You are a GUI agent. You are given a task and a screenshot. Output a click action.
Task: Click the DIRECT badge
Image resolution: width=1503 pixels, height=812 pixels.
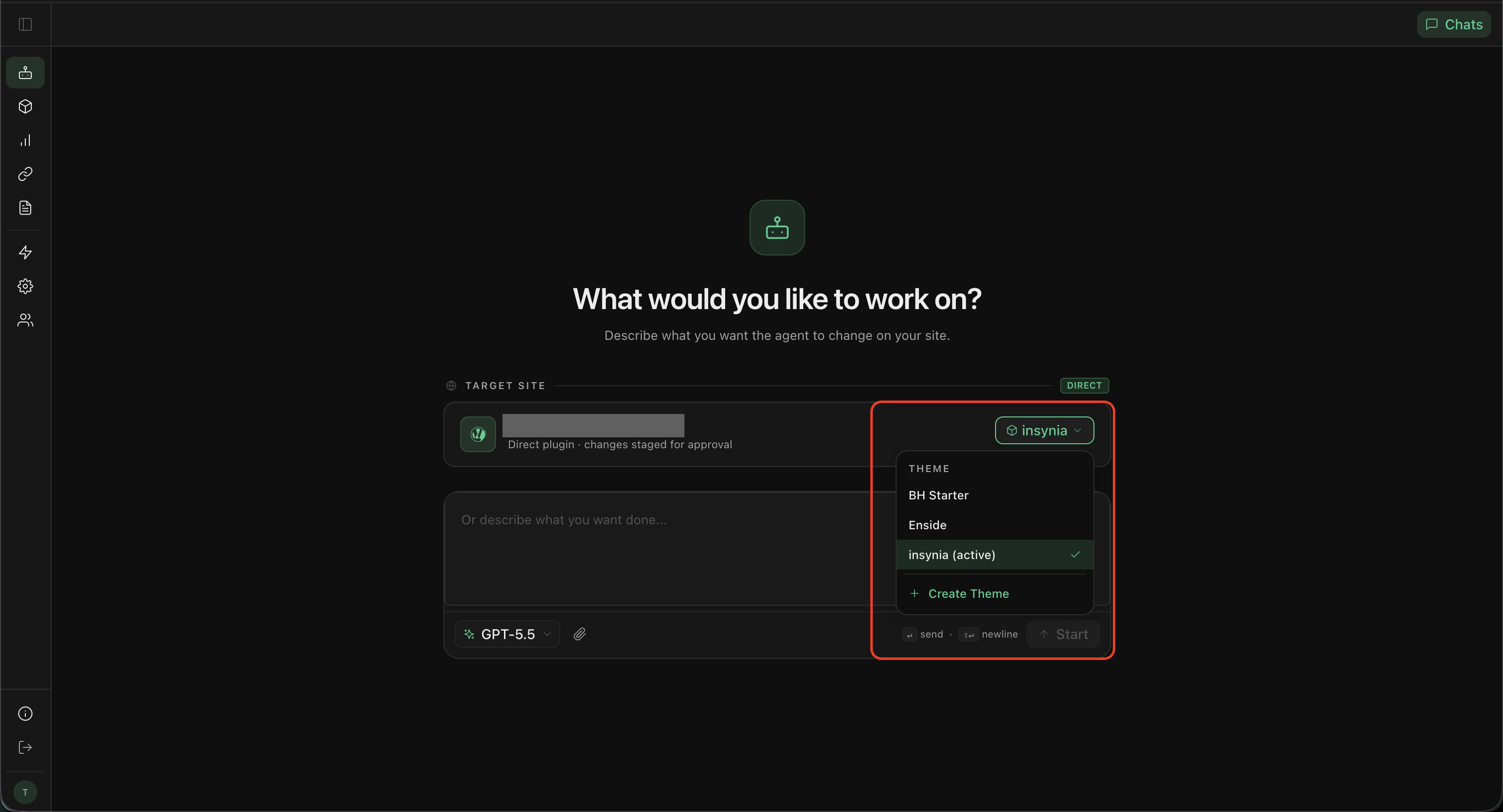point(1085,386)
